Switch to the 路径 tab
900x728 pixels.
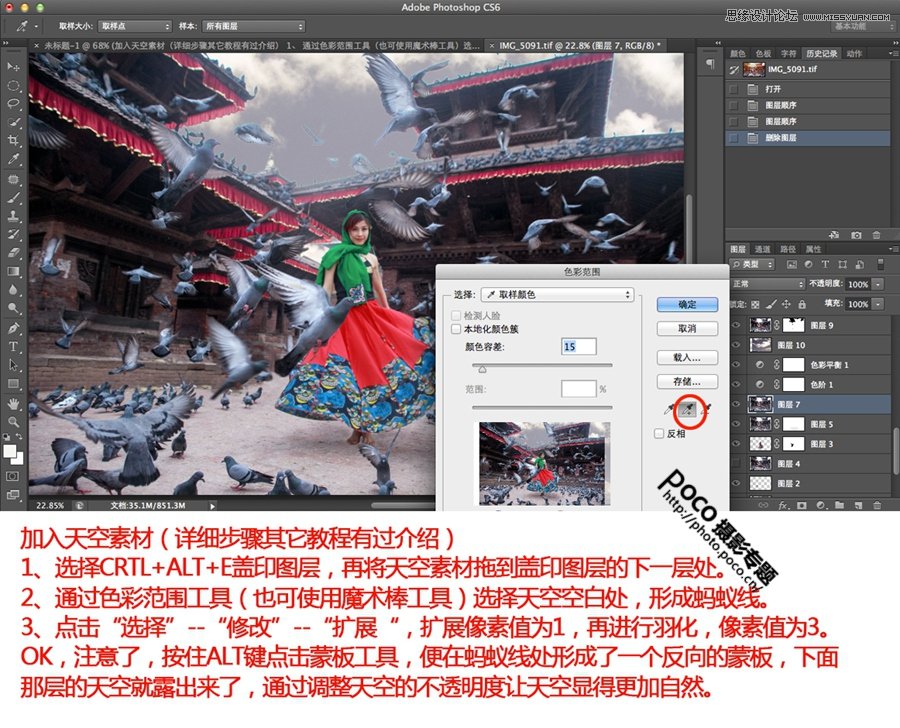(x=786, y=248)
